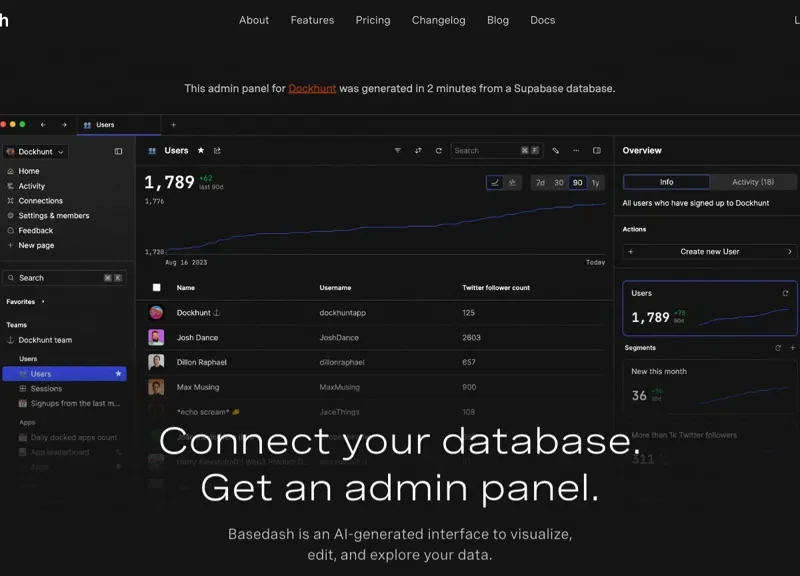
Task: Check the select-all checkbox in table header
Action: tap(156, 288)
